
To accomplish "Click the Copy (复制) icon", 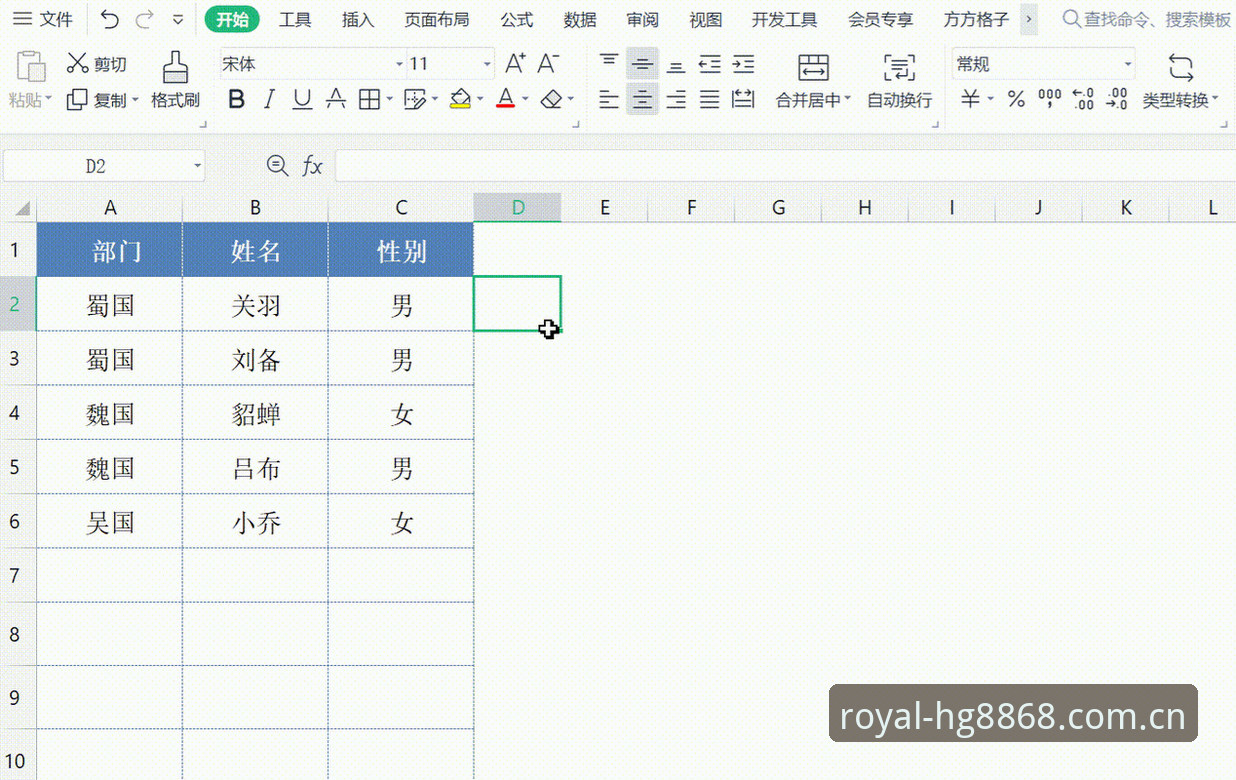I will tap(77, 100).
